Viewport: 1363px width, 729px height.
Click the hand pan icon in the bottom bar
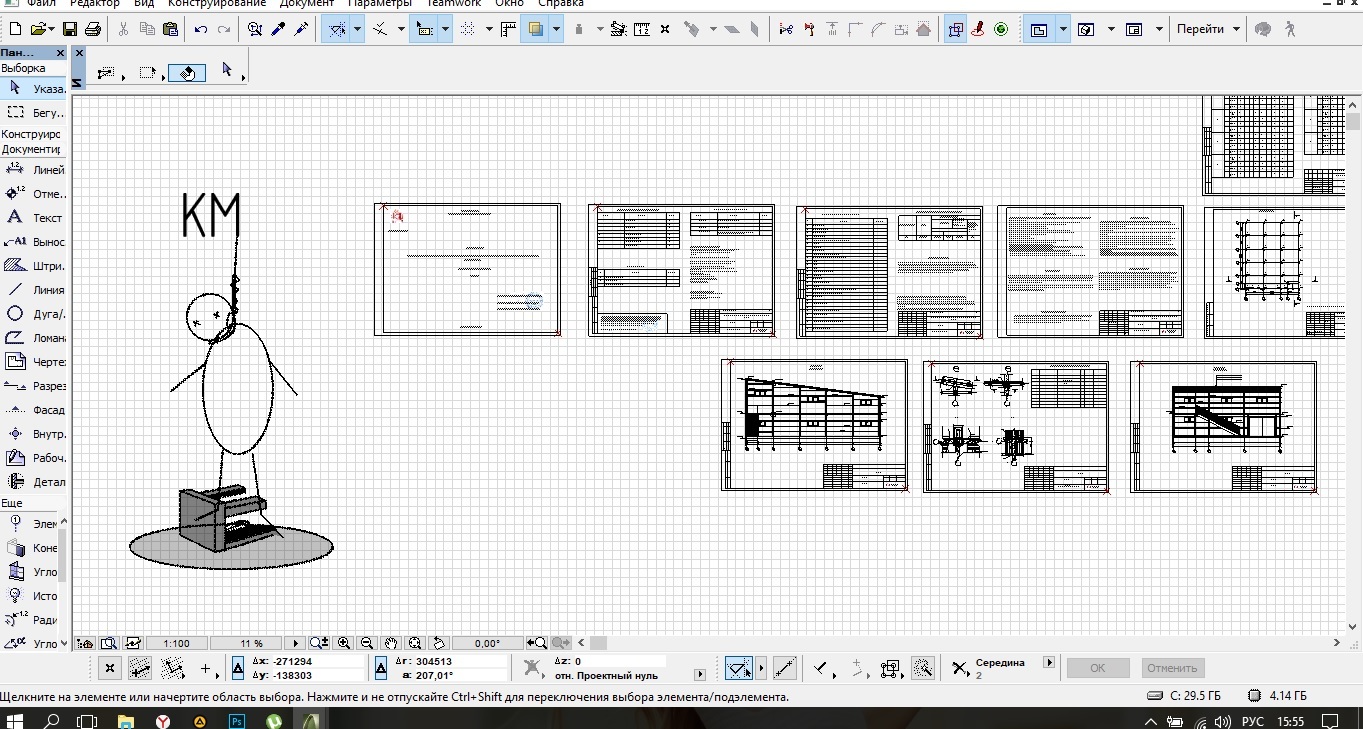point(391,643)
